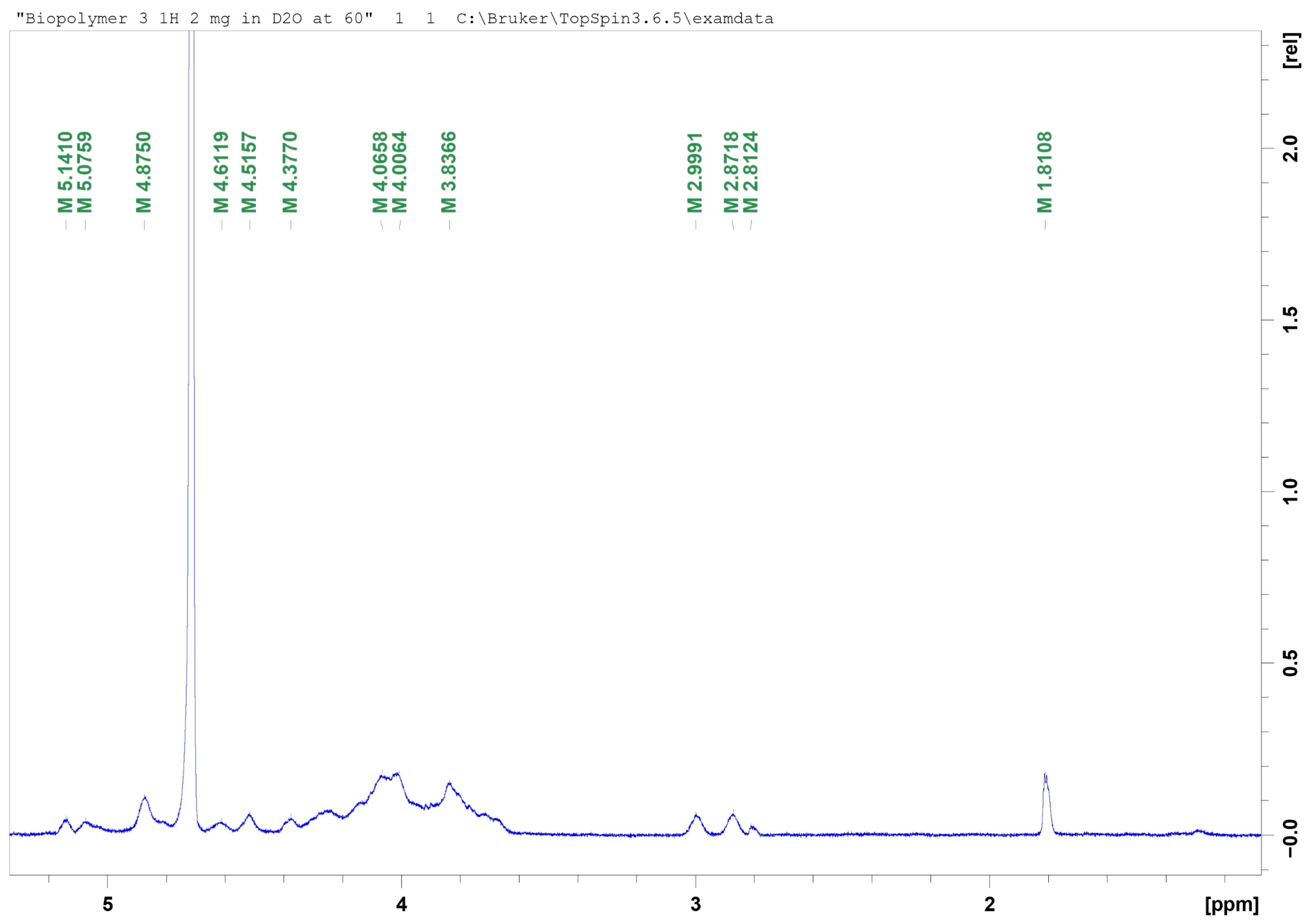
Task: Click the x-axis tick label 2
Action: (990, 904)
